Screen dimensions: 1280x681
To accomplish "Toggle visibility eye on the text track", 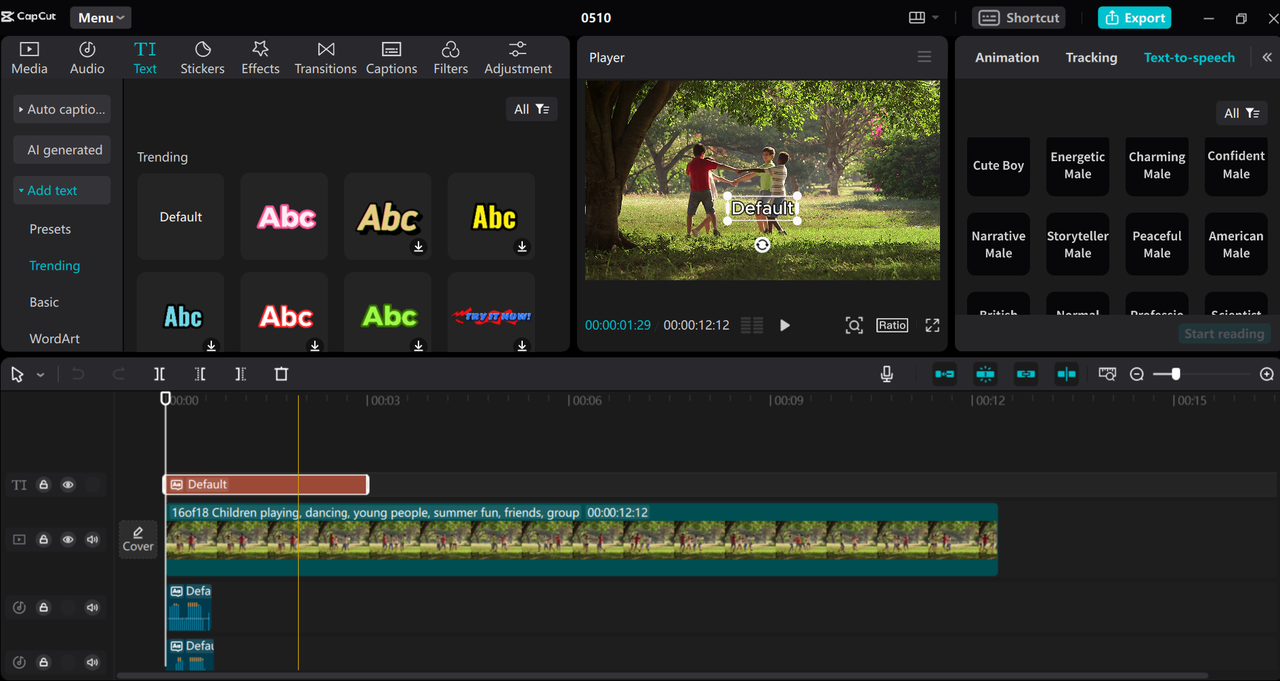I will click(x=68, y=485).
